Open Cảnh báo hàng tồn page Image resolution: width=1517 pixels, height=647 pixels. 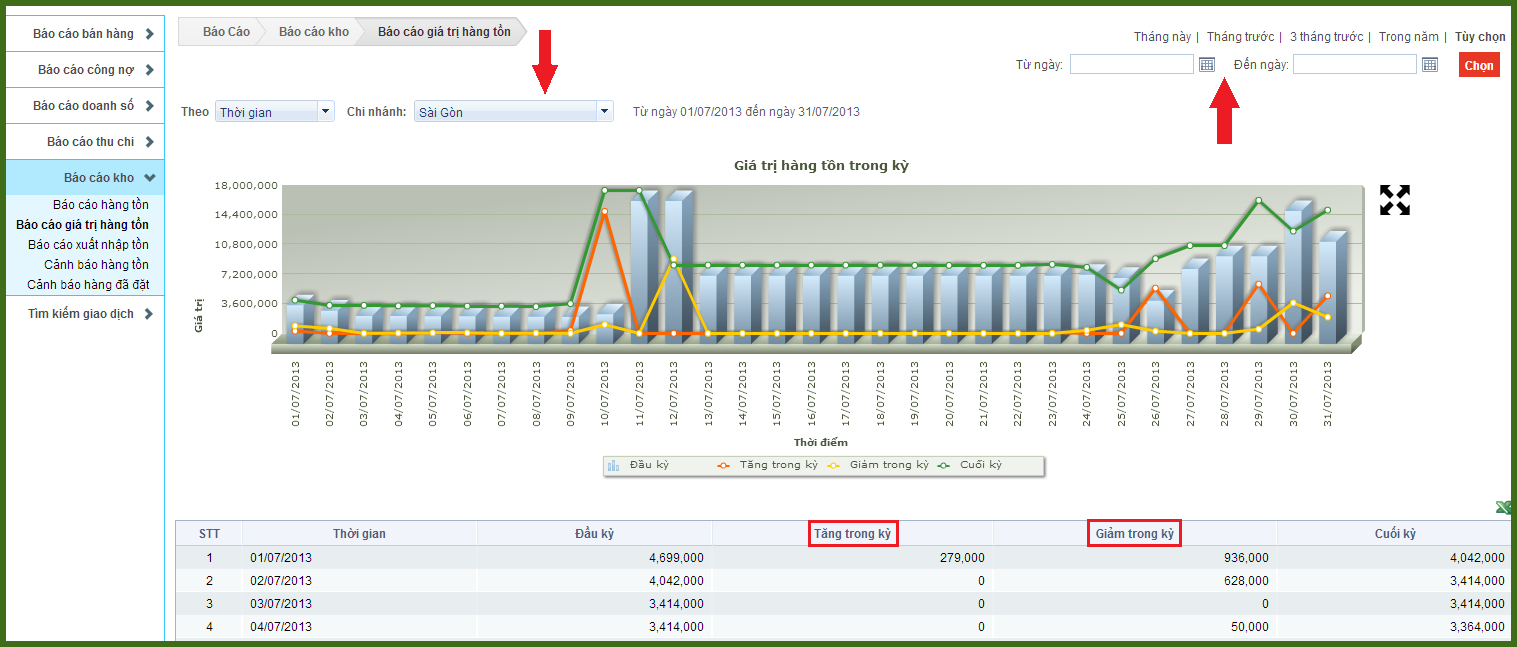click(96, 265)
